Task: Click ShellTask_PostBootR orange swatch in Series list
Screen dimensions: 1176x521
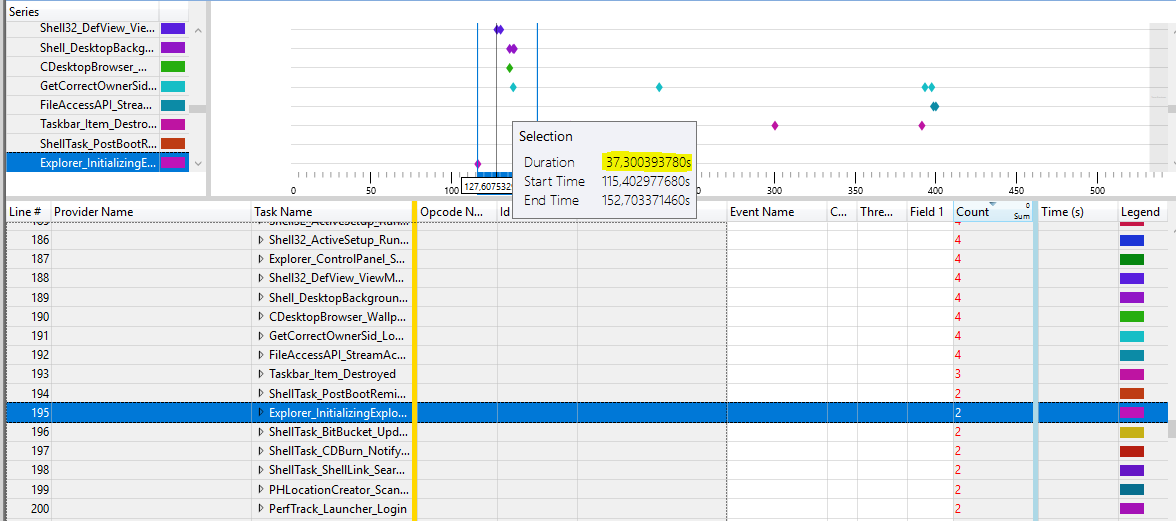Action: pyautogui.click(x=172, y=143)
